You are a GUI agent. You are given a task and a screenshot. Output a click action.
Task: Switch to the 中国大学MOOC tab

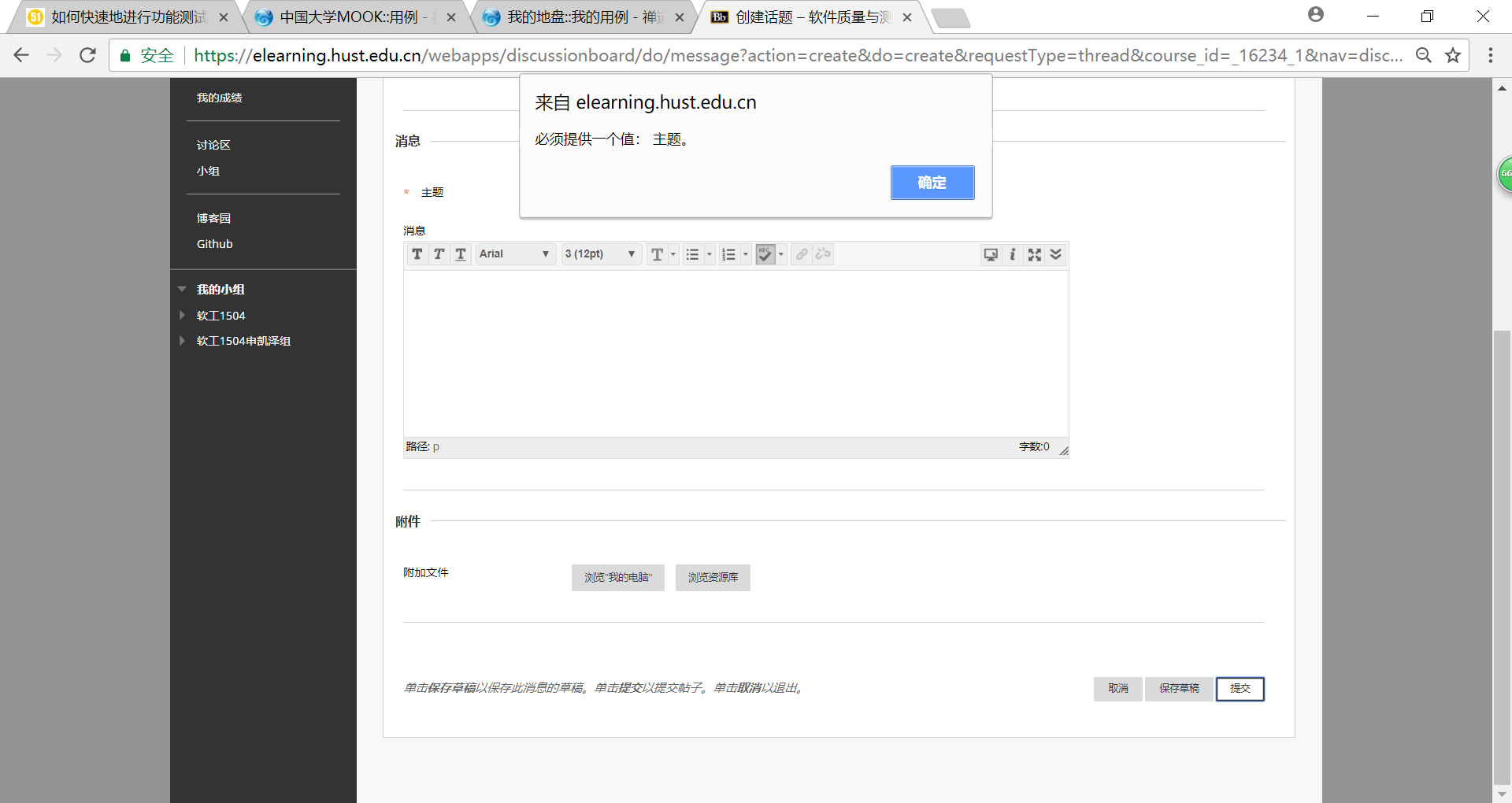click(353, 17)
